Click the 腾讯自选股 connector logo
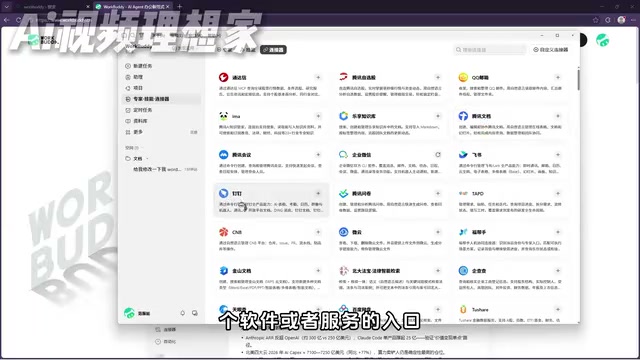The image size is (640, 360). 343,77
